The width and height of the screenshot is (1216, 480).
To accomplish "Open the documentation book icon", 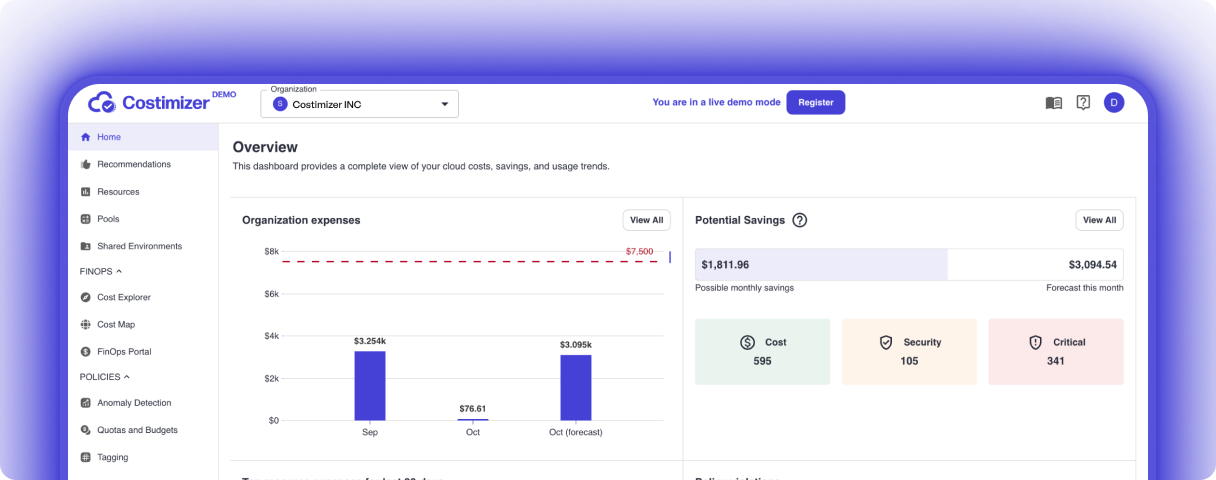I will (1053, 103).
